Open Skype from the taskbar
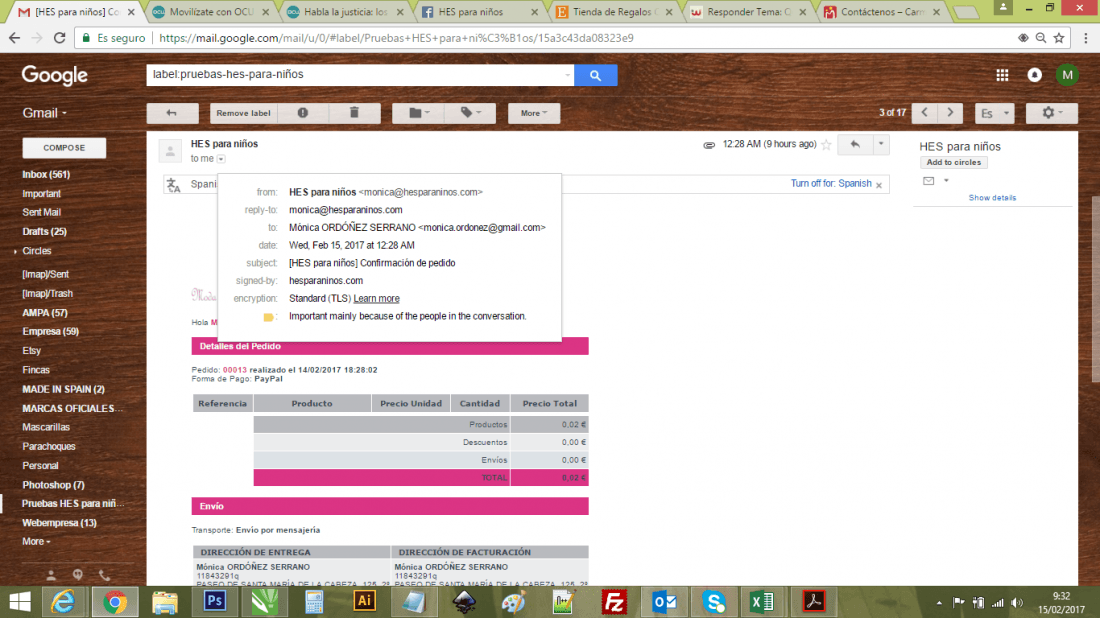 [713, 602]
